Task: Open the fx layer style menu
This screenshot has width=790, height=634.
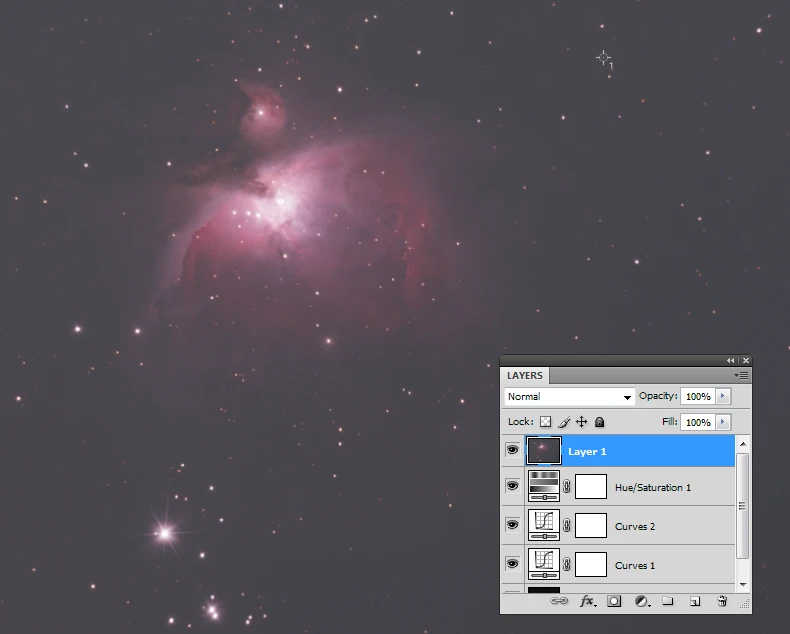Action: [x=588, y=602]
